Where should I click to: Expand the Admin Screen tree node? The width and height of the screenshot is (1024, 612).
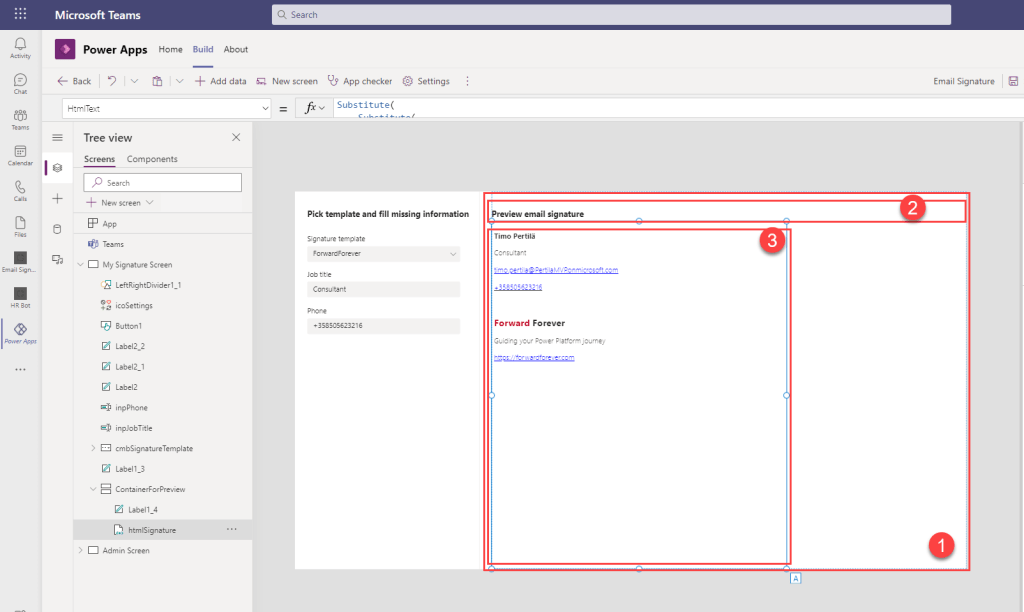pyautogui.click(x=81, y=550)
